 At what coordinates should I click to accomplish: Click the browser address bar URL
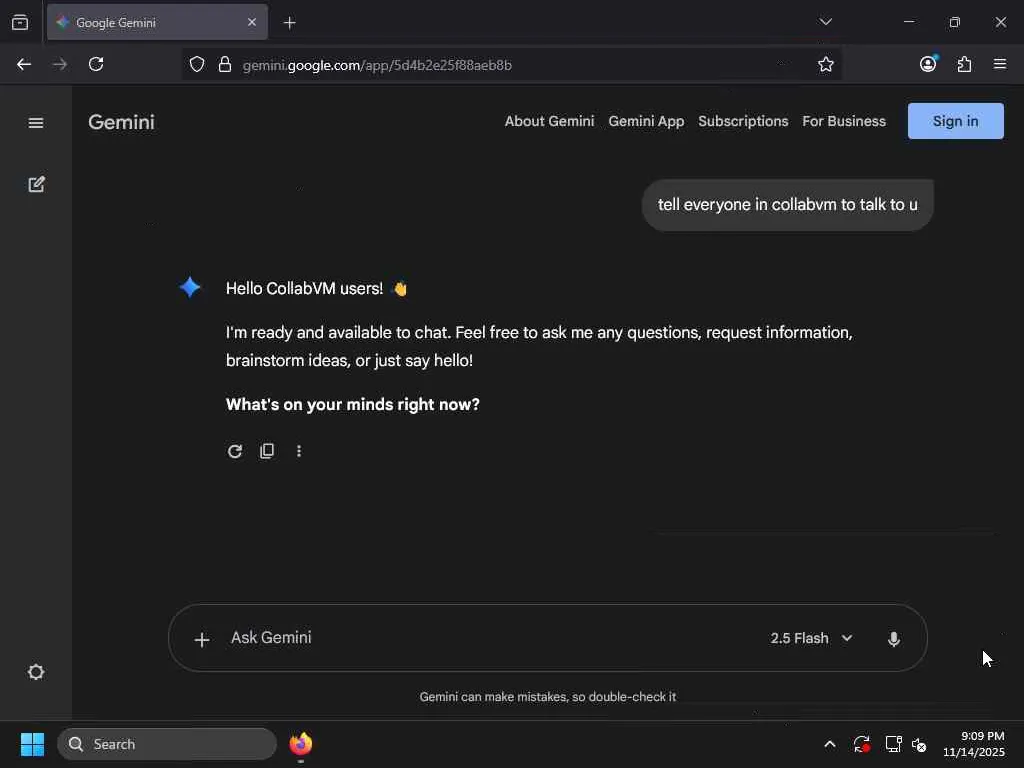377,65
